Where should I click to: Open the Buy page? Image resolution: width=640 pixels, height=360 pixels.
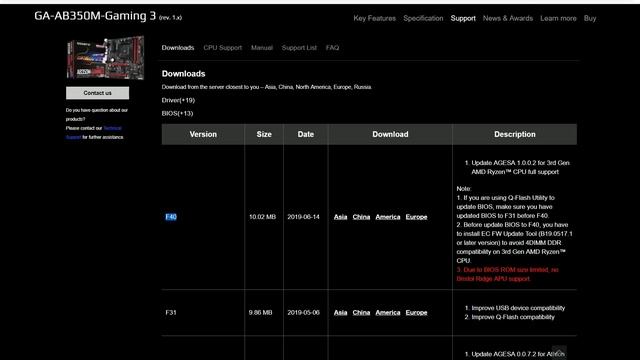(x=590, y=18)
